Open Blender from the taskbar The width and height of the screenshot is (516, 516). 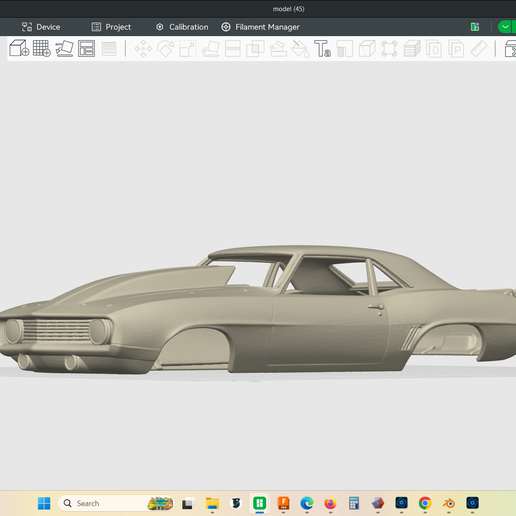449,503
